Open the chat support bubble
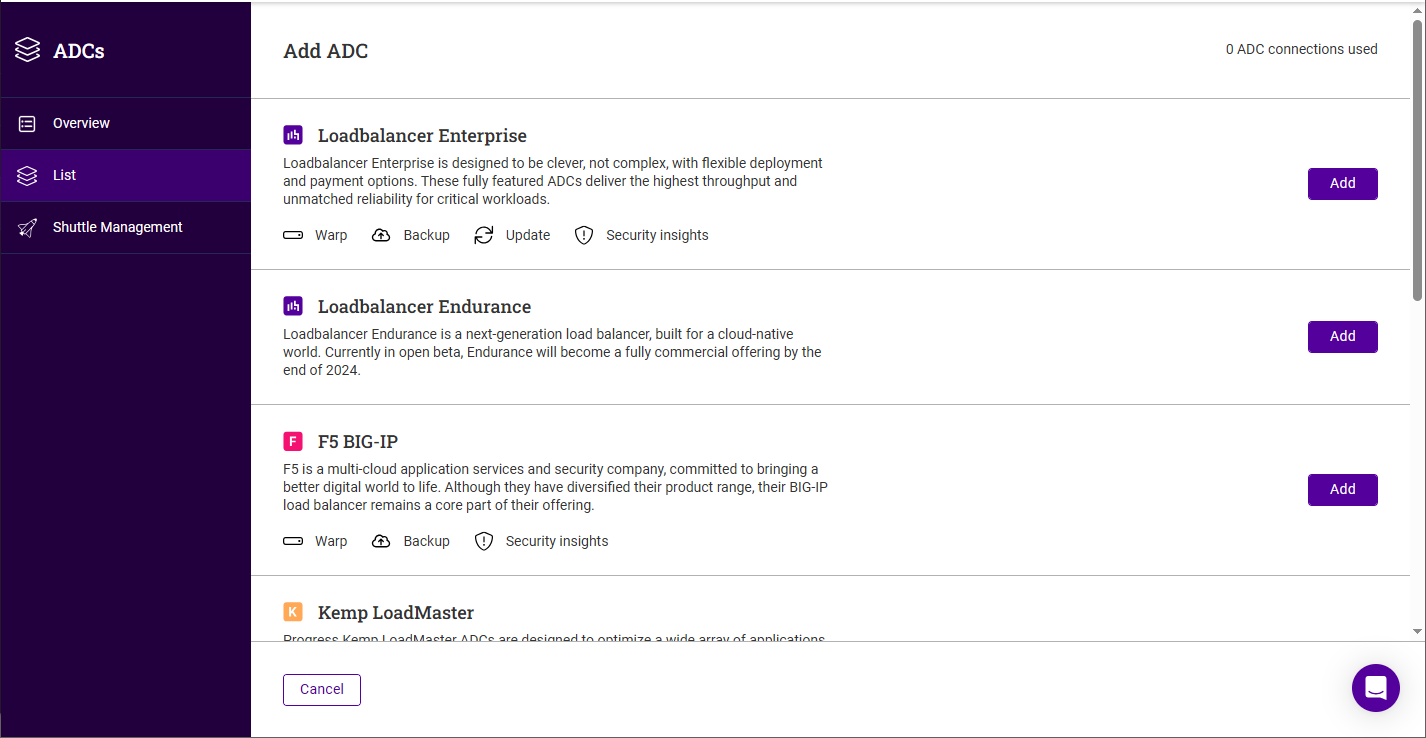Screen dimensions: 1426x738 coord(1376,688)
